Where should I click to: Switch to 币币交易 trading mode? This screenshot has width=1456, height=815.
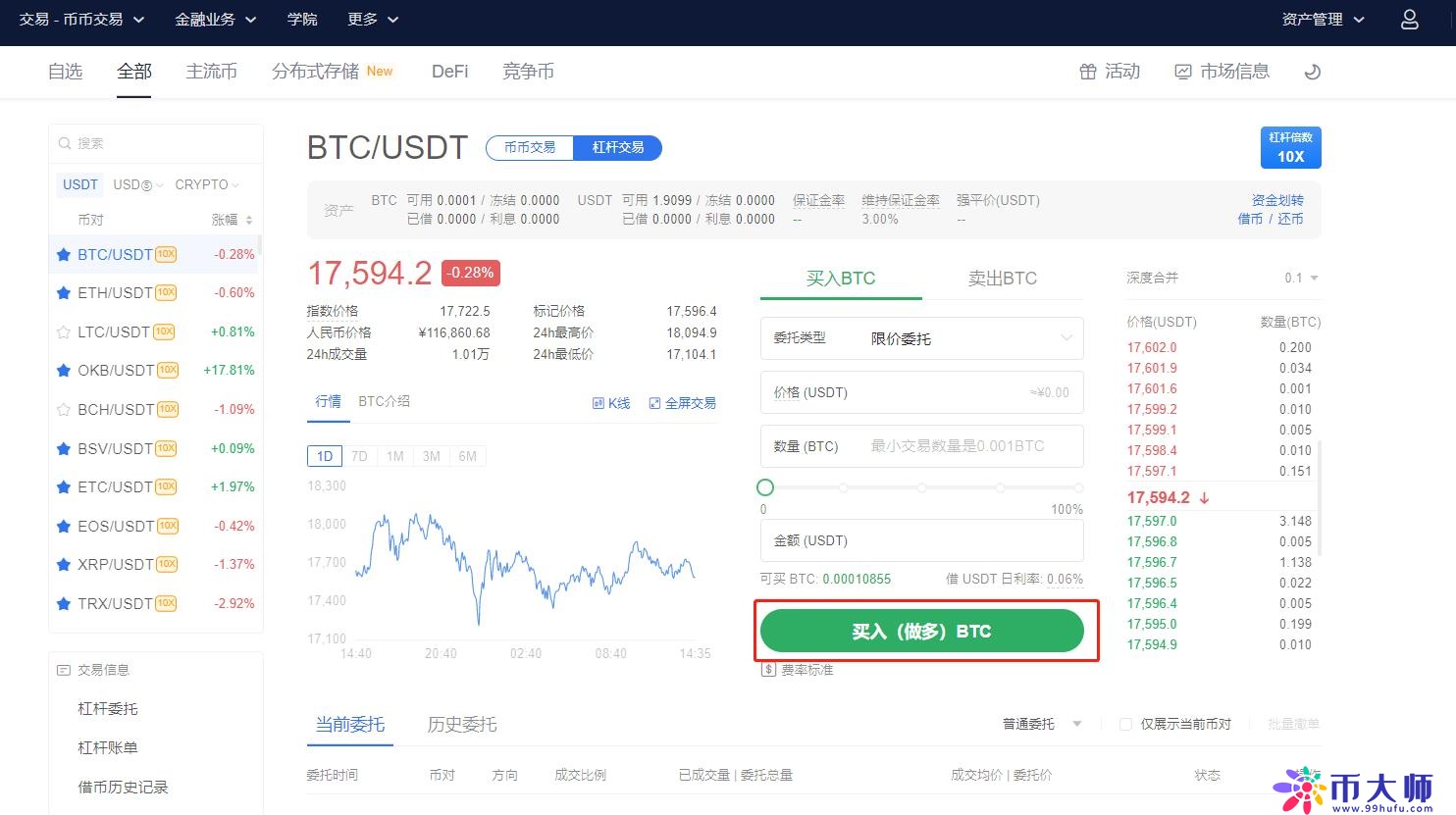tap(530, 148)
